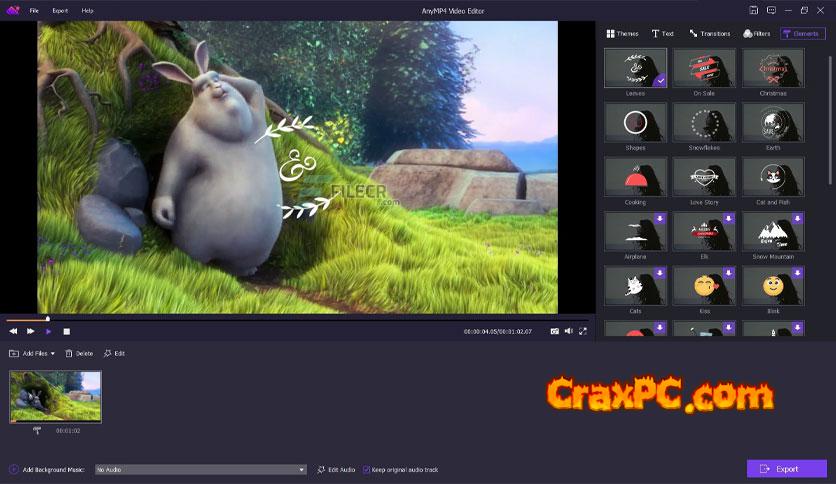Download the Elk element
Viewport: 836px width, 484px height.
[x=728, y=219]
